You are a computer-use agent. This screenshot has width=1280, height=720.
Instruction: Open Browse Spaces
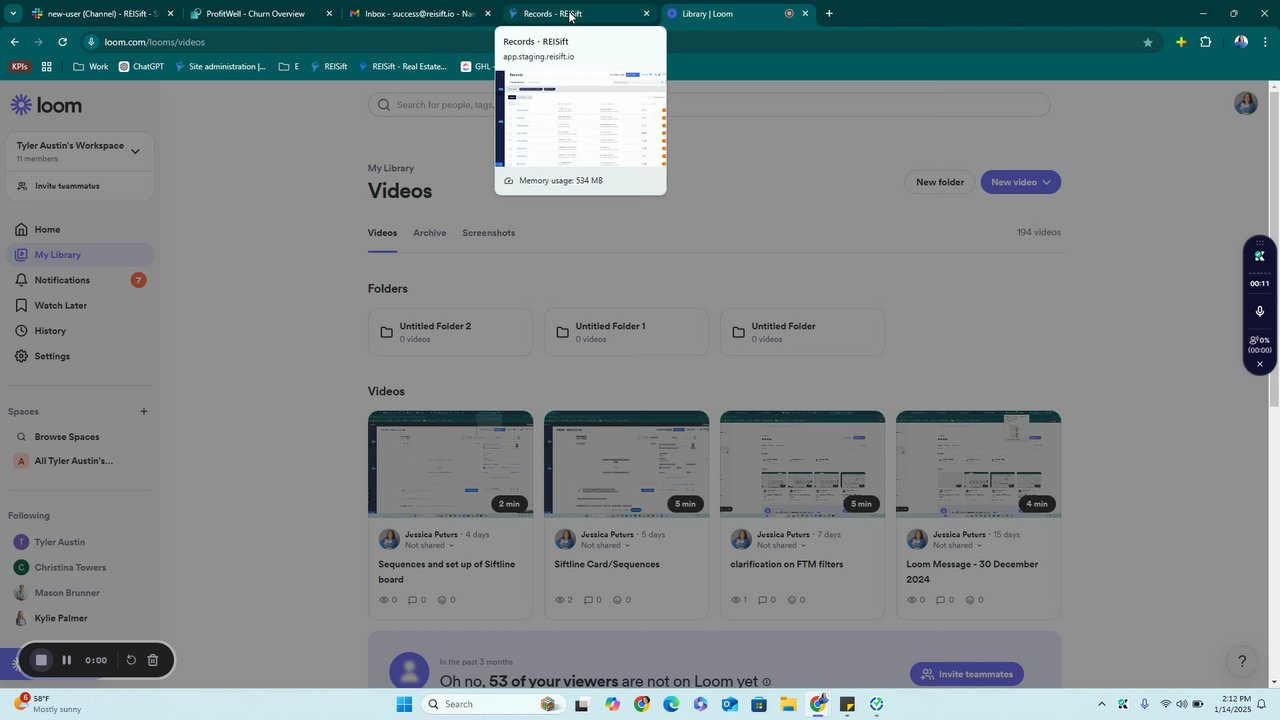point(80,437)
